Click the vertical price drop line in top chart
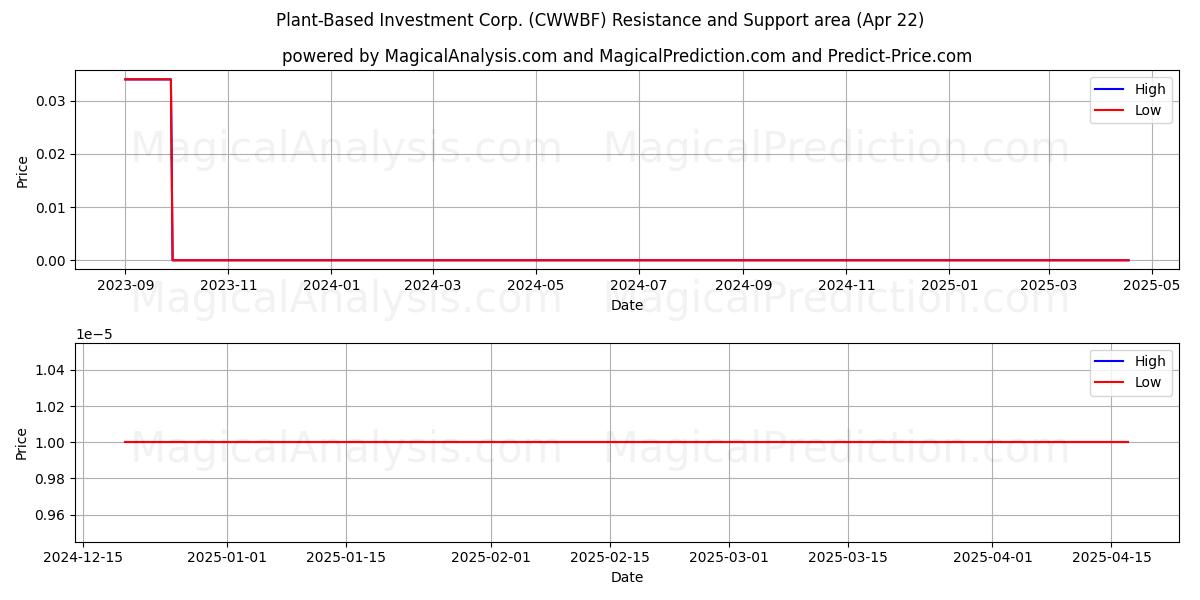The width and height of the screenshot is (1200, 600). 171,170
